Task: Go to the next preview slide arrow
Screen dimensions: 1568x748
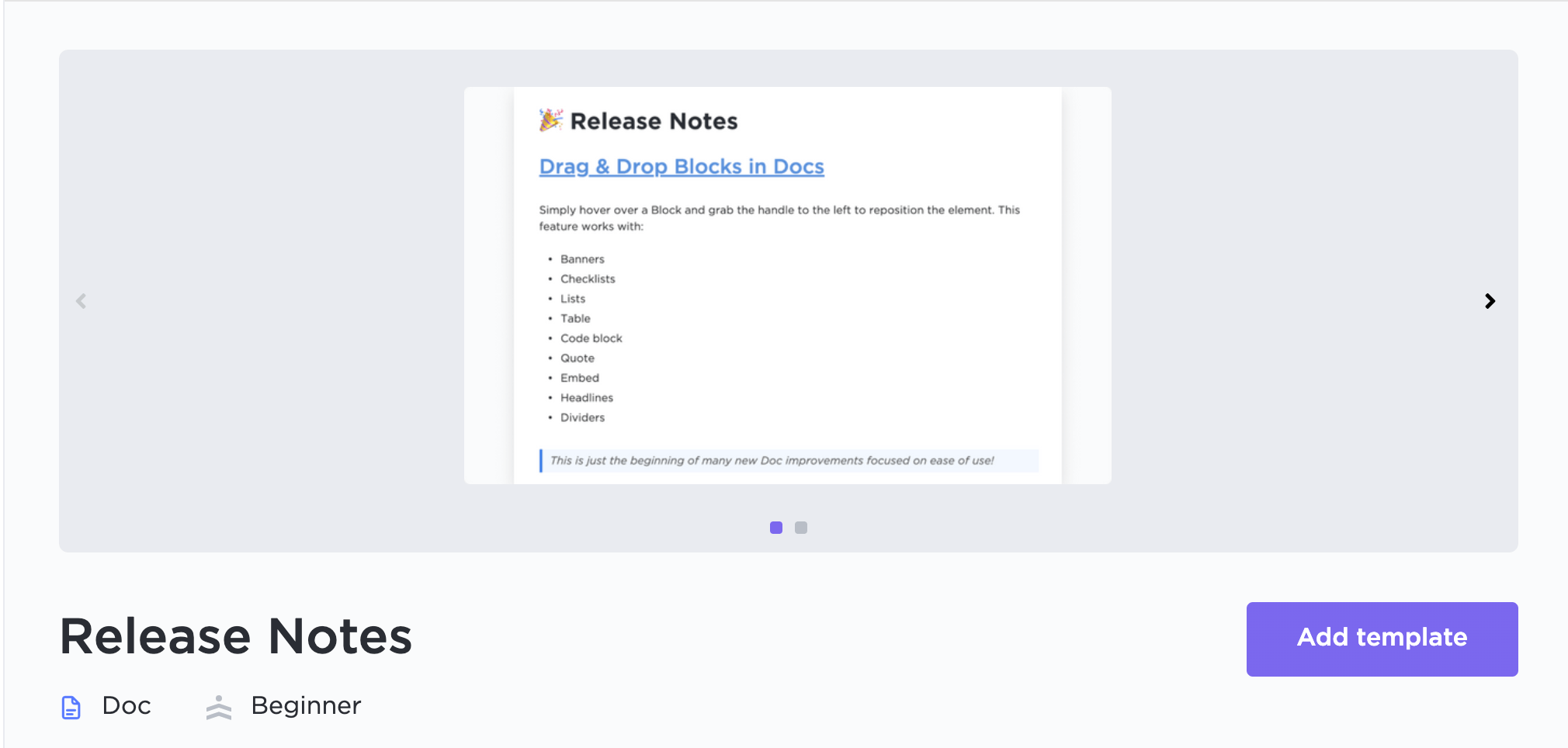Action: 1490,301
